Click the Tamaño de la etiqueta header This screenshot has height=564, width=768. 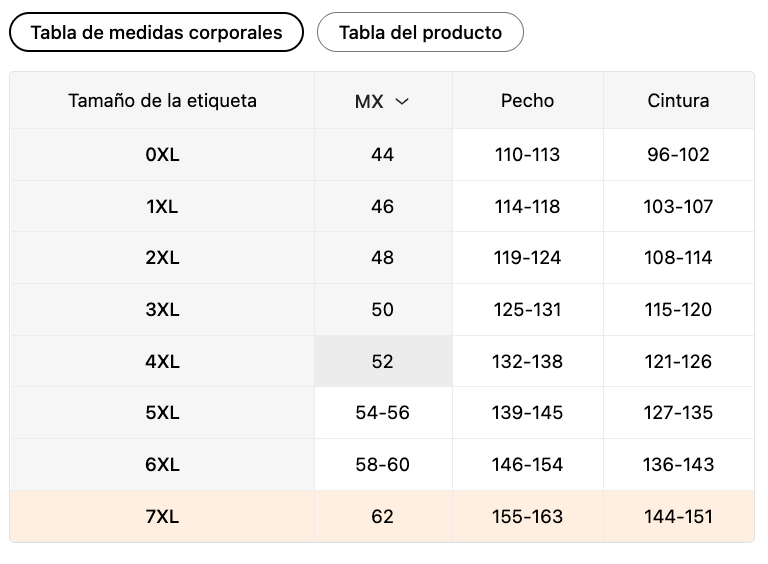point(162,100)
